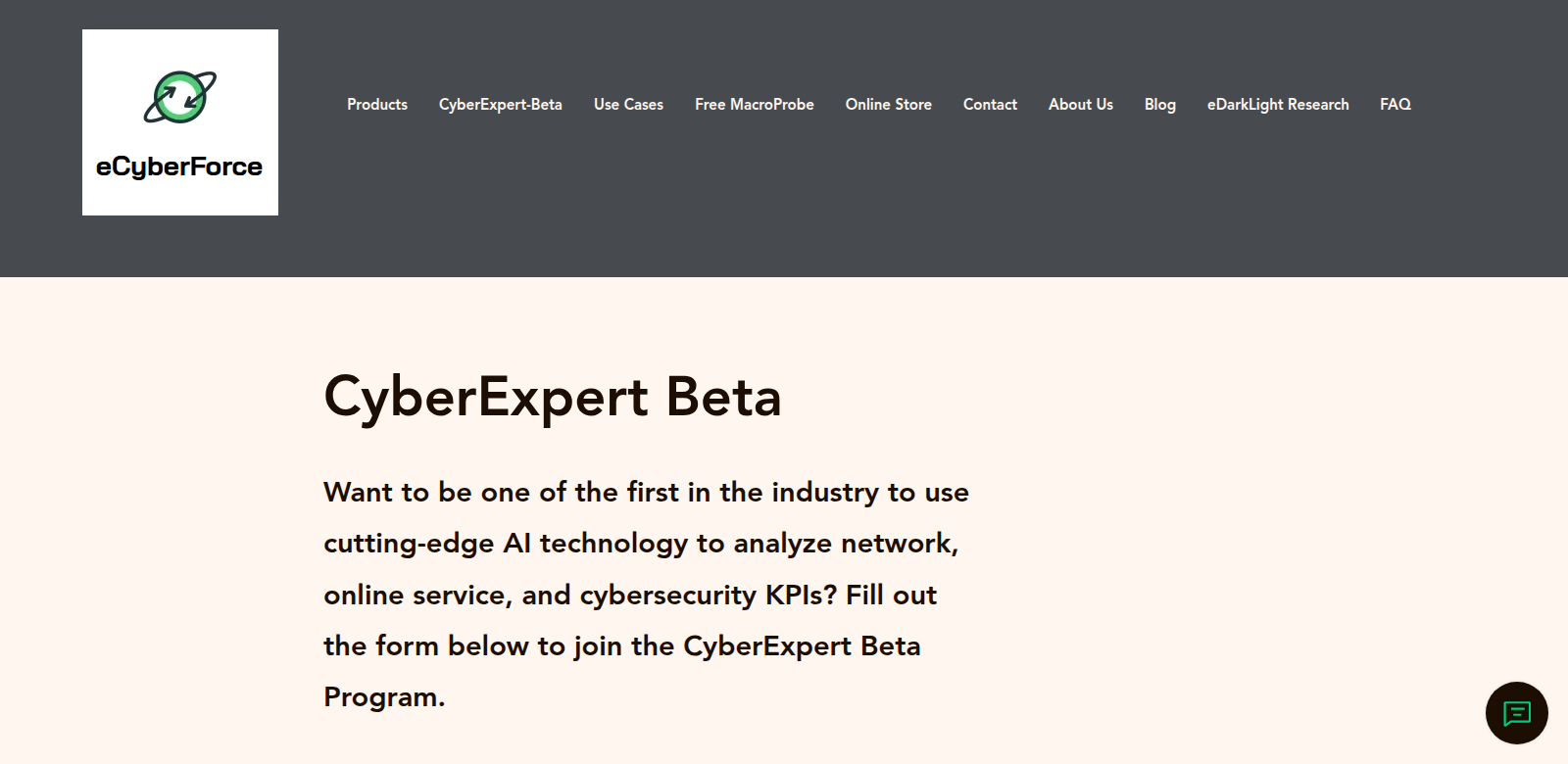Image resolution: width=1568 pixels, height=764 pixels.
Task: Open the Contact page
Action: (990, 104)
